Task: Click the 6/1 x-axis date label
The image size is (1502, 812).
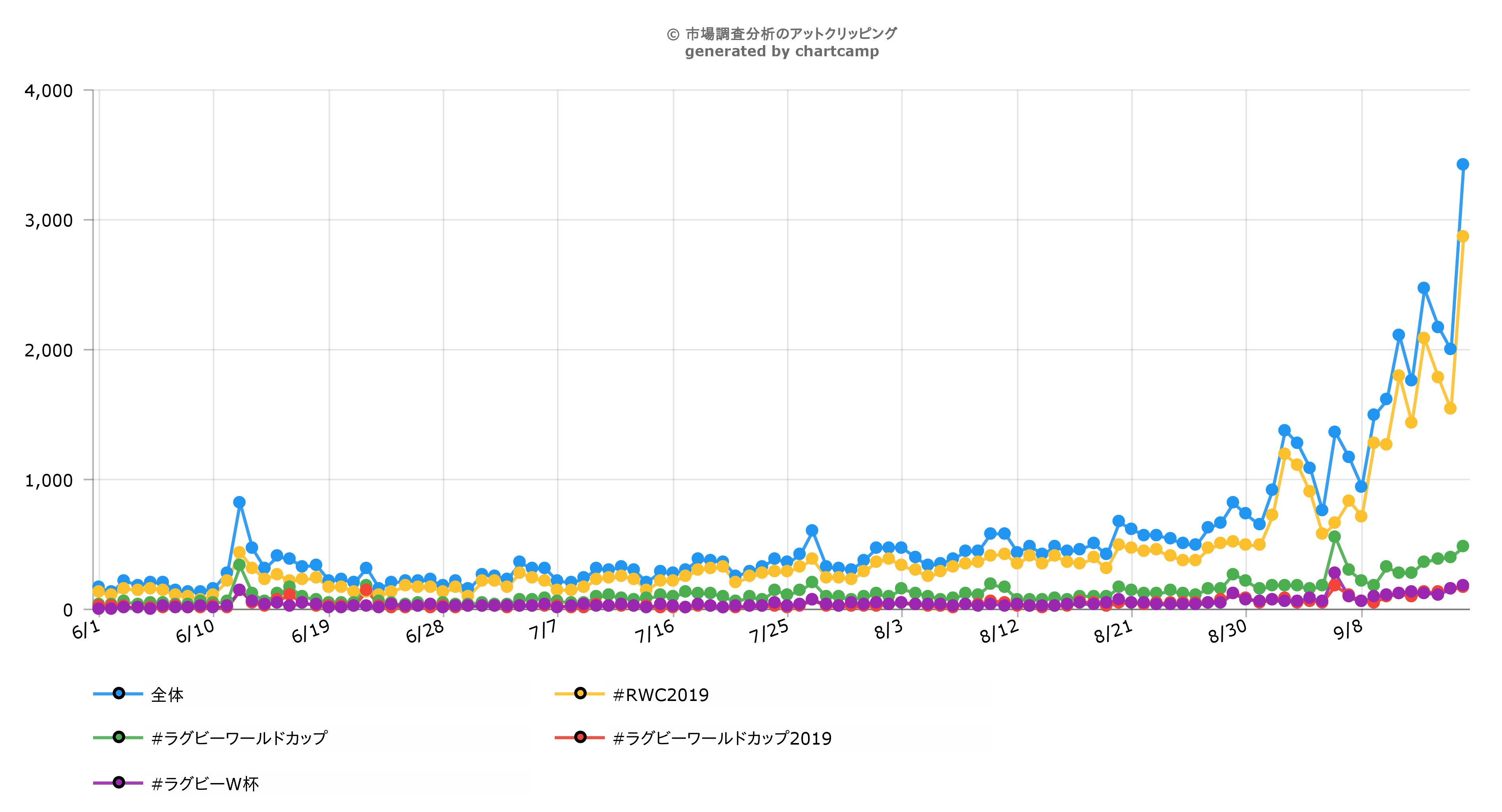Action: click(86, 630)
